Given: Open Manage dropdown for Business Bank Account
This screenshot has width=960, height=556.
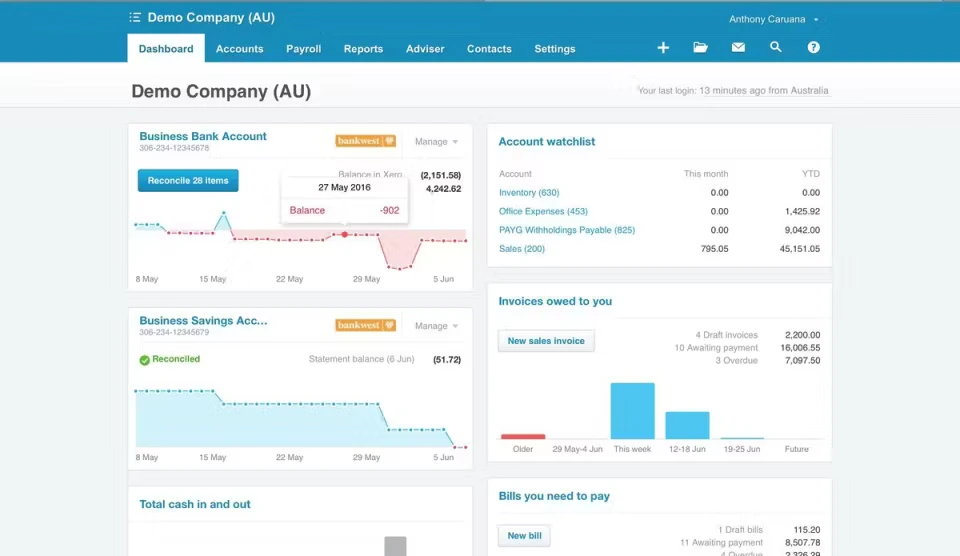Looking at the screenshot, I should (436, 142).
